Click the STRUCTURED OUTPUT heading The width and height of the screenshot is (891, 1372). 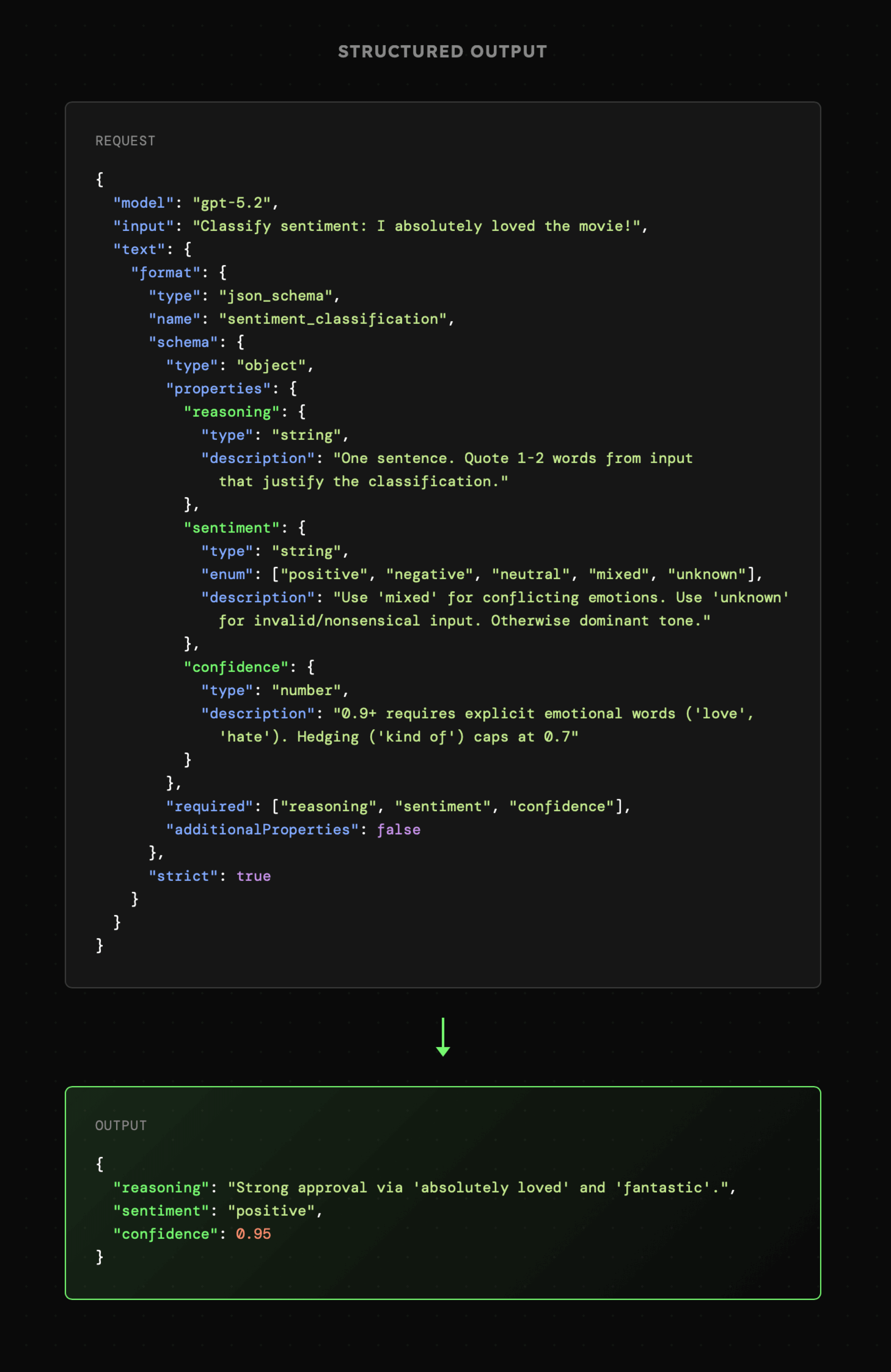(x=442, y=52)
